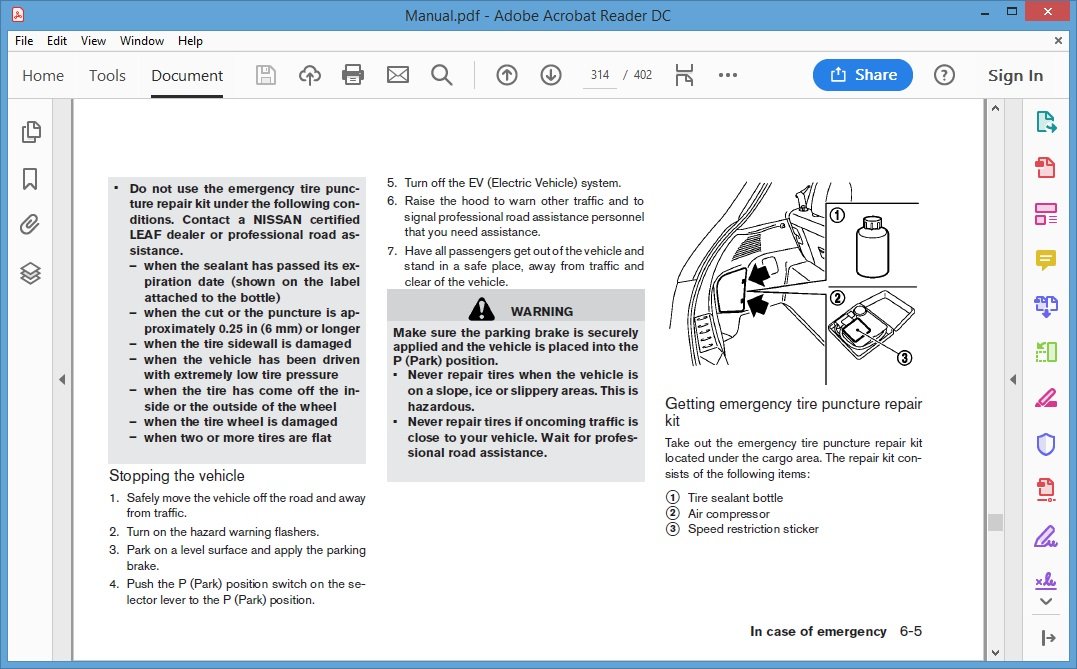This screenshot has width=1077, height=669.
Task: Go to next page arrow
Action: point(550,75)
